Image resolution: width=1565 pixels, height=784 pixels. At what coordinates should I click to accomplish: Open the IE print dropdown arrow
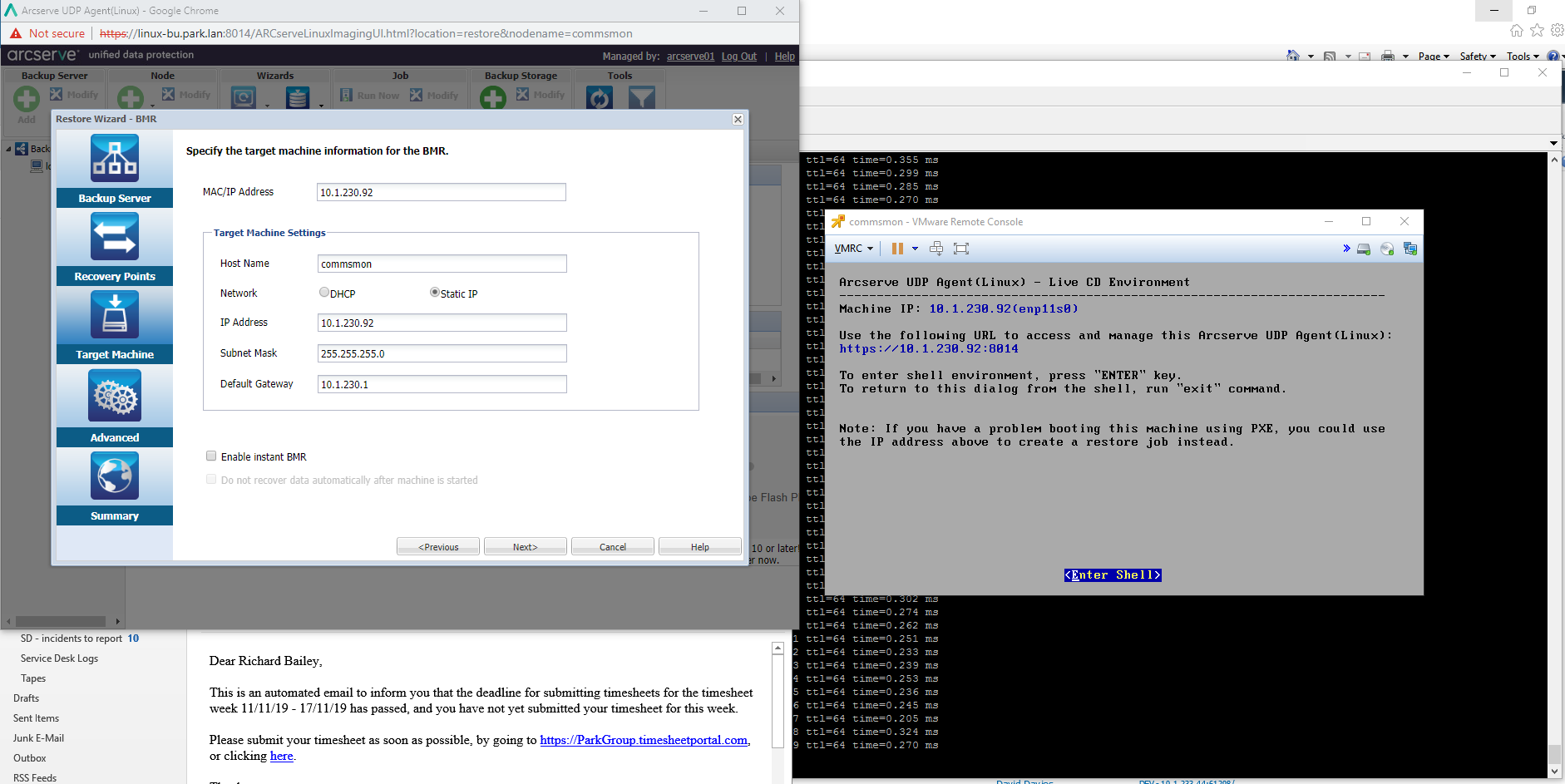[1405, 57]
